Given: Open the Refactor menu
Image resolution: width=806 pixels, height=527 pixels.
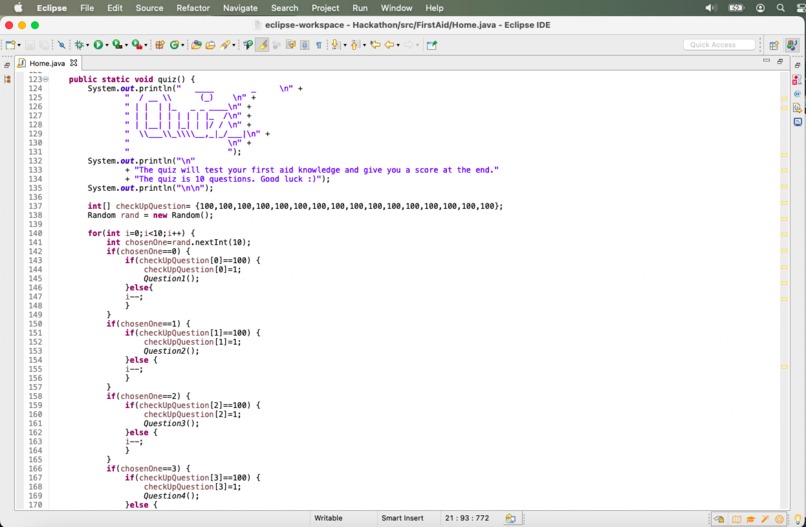Looking at the screenshot, I should [193, 8].
